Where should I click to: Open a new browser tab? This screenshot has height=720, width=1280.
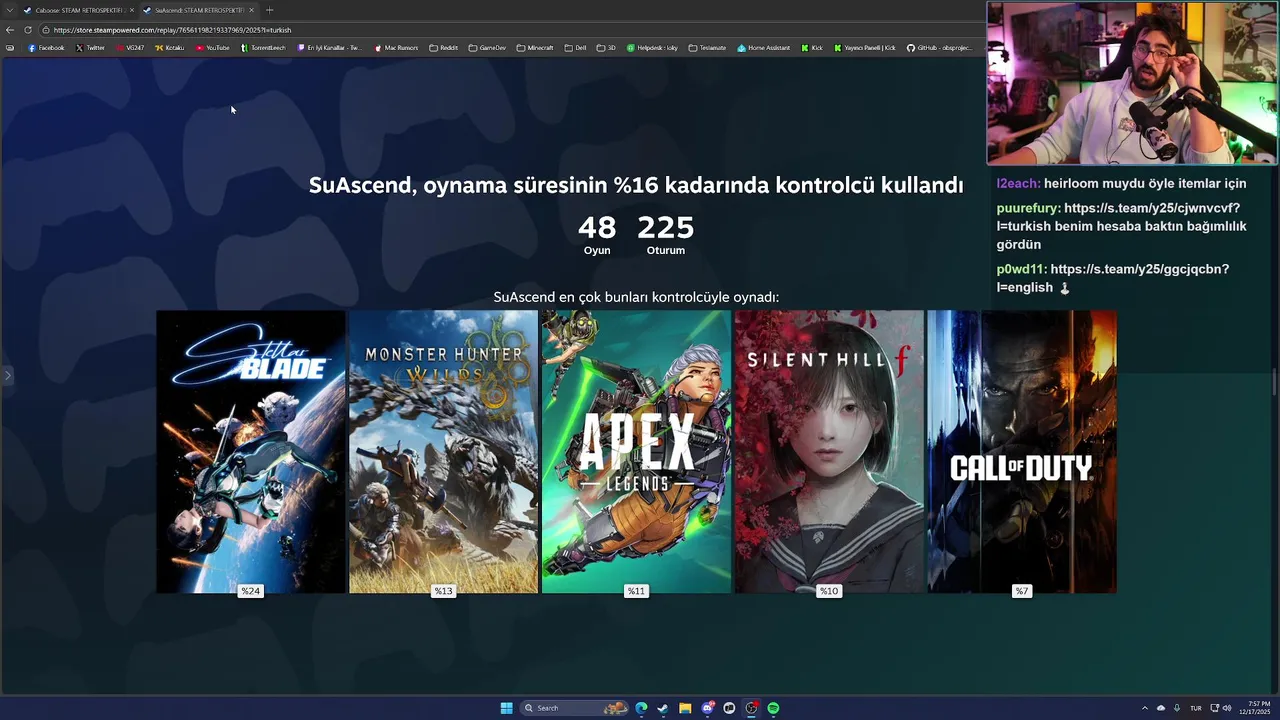(x=269, y=10)
